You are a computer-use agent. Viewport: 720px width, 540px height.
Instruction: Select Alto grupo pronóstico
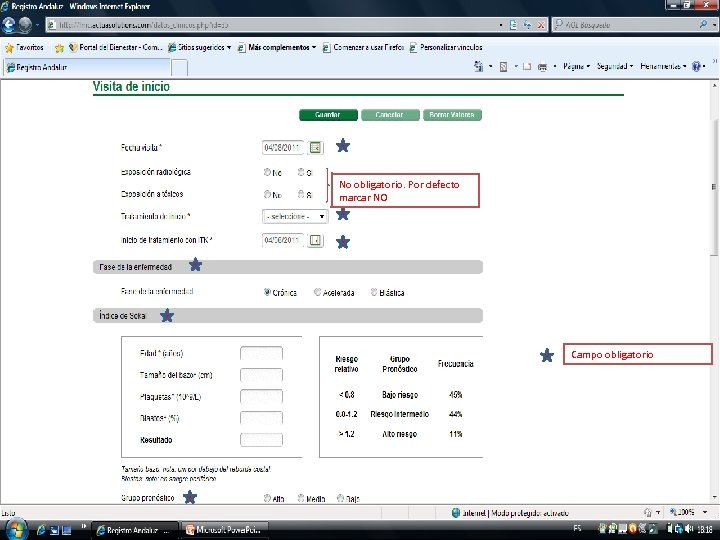pos(267,498)
